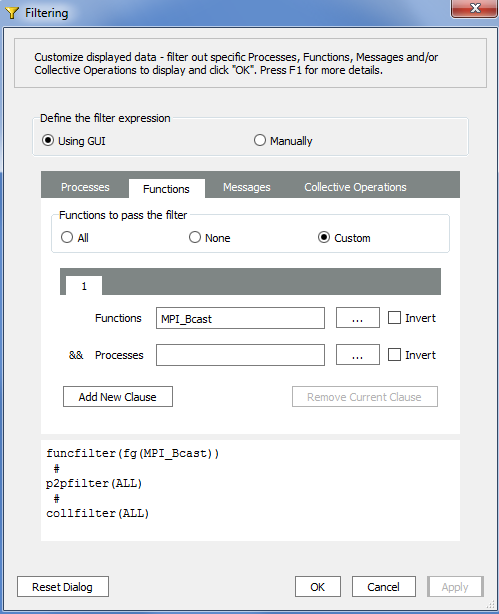Switch to the Messages tab

[x=247, y=187]
